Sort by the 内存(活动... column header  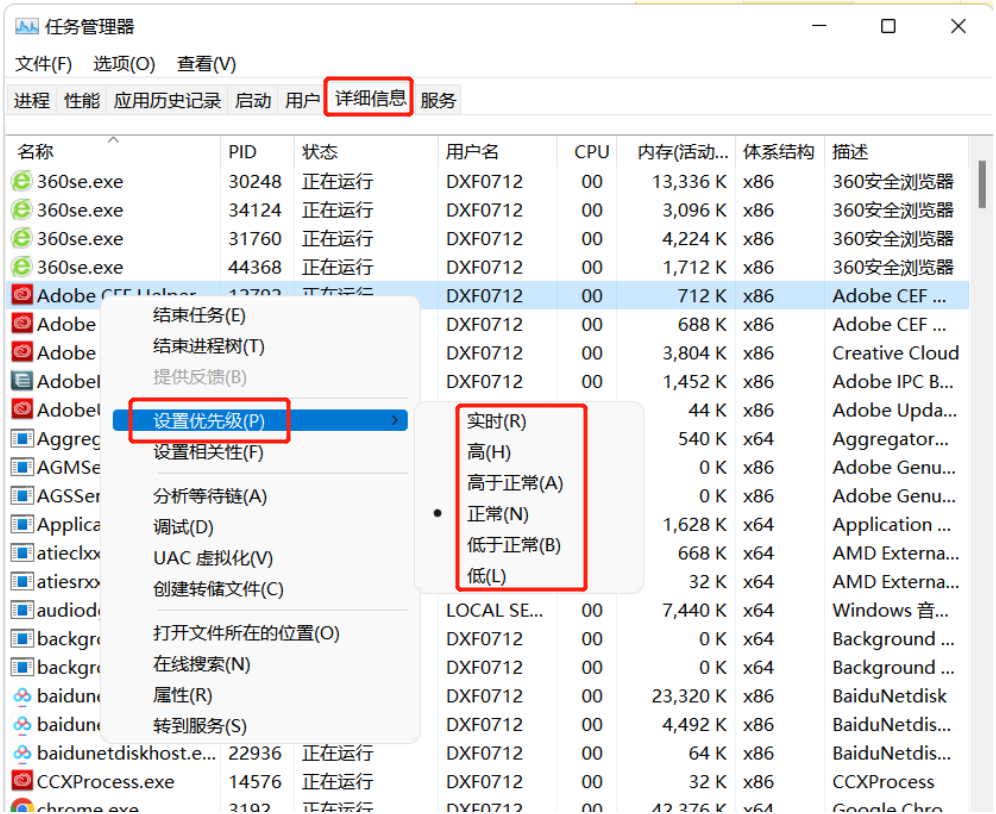pos(676,151)
